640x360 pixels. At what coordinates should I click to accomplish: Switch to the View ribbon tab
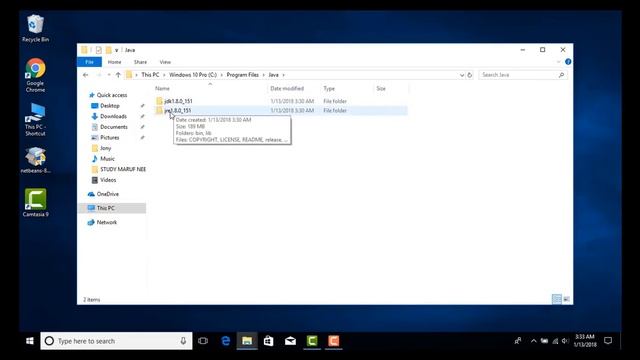(x=165, y=62)
